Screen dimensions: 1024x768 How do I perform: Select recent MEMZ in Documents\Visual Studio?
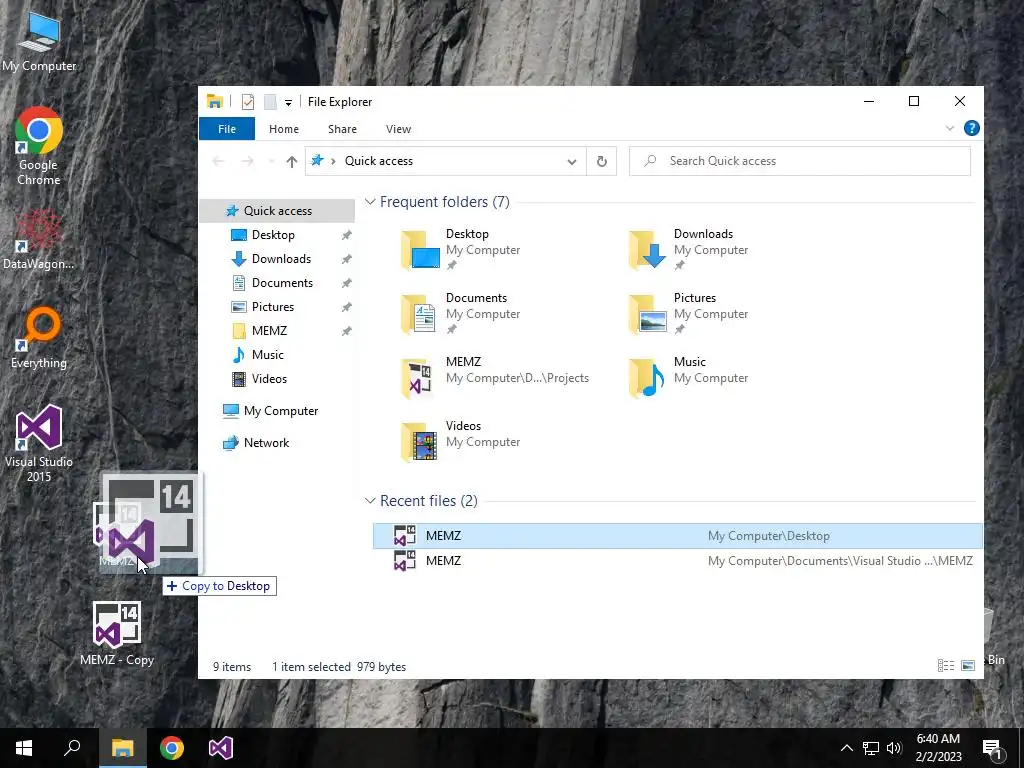pyautogui.click(x=678, y=561)
